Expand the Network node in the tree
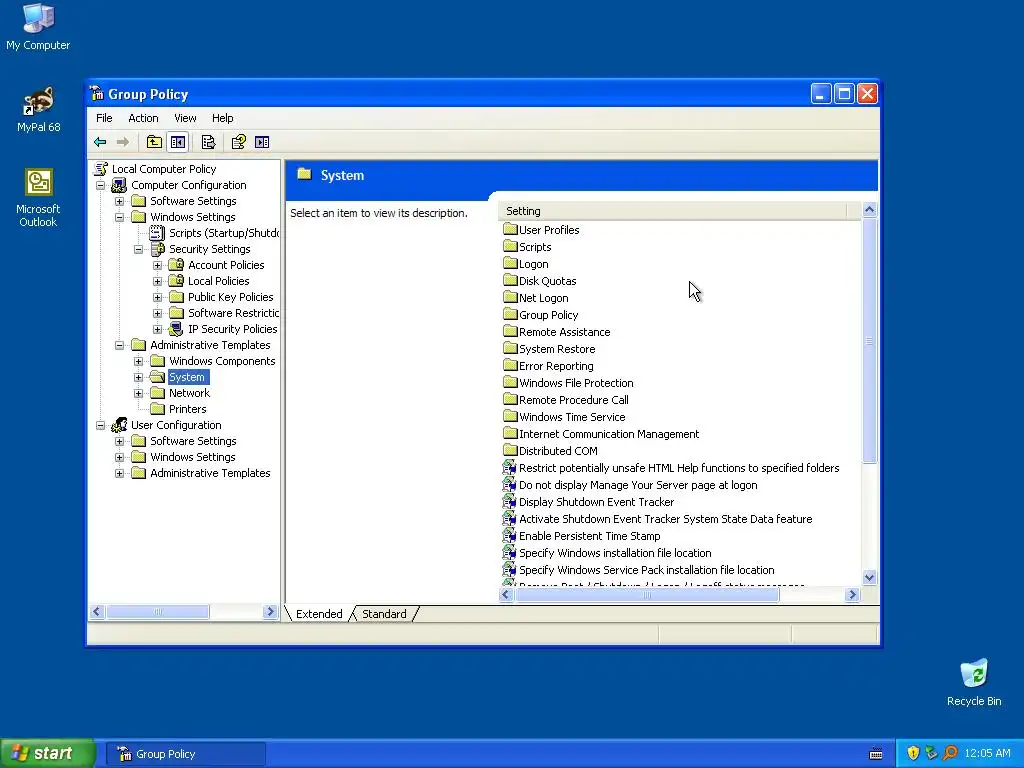 point(138,393)
